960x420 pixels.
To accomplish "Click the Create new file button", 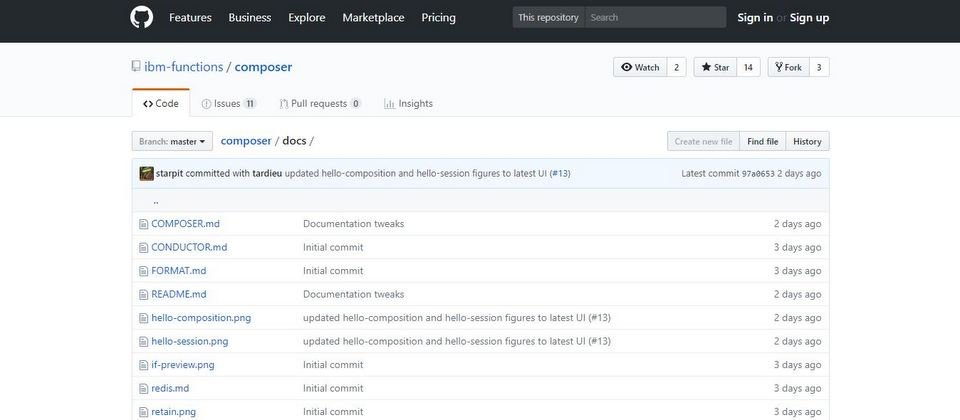I will coord(703,141).
